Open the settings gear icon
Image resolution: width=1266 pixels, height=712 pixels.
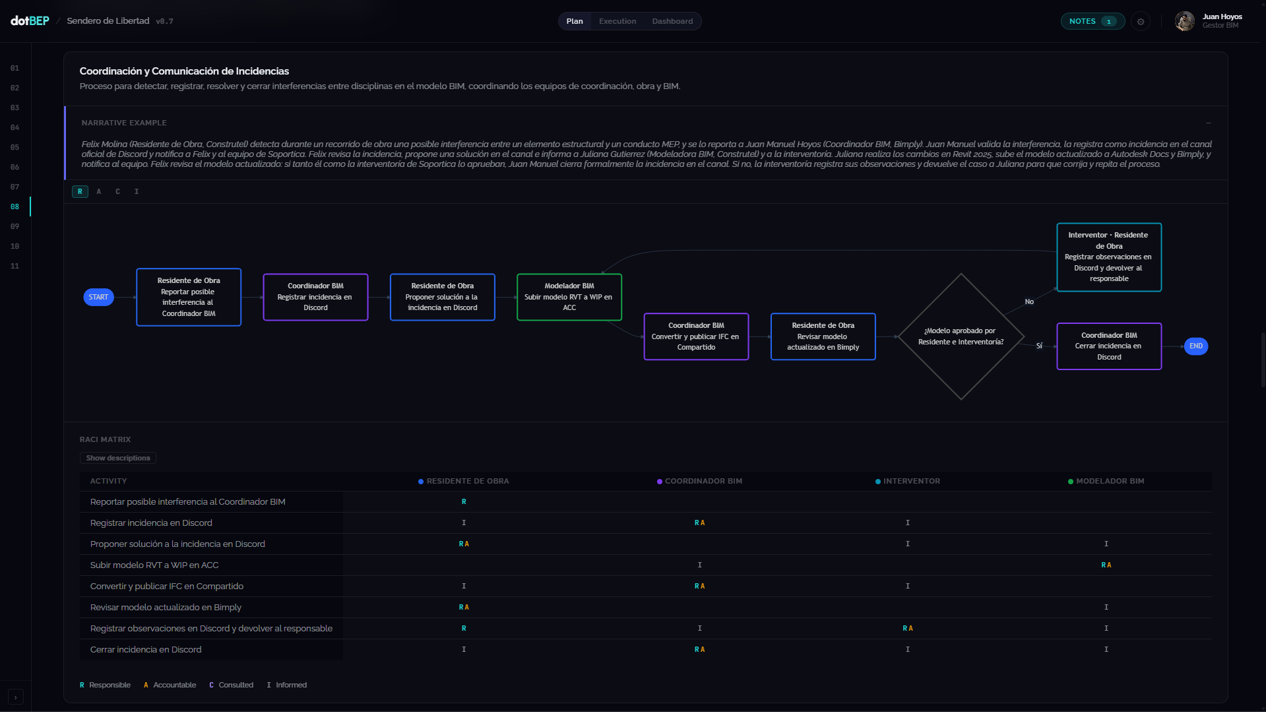(x=1141, y=21)
